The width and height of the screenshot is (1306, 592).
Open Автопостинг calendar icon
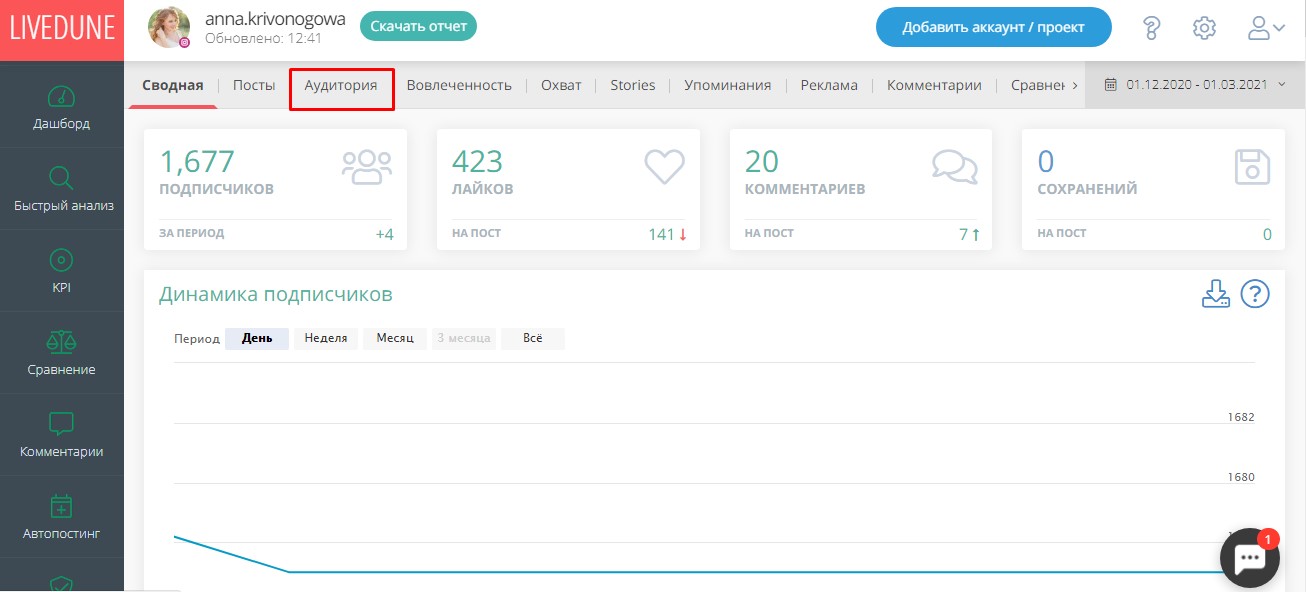pos(61,506)
